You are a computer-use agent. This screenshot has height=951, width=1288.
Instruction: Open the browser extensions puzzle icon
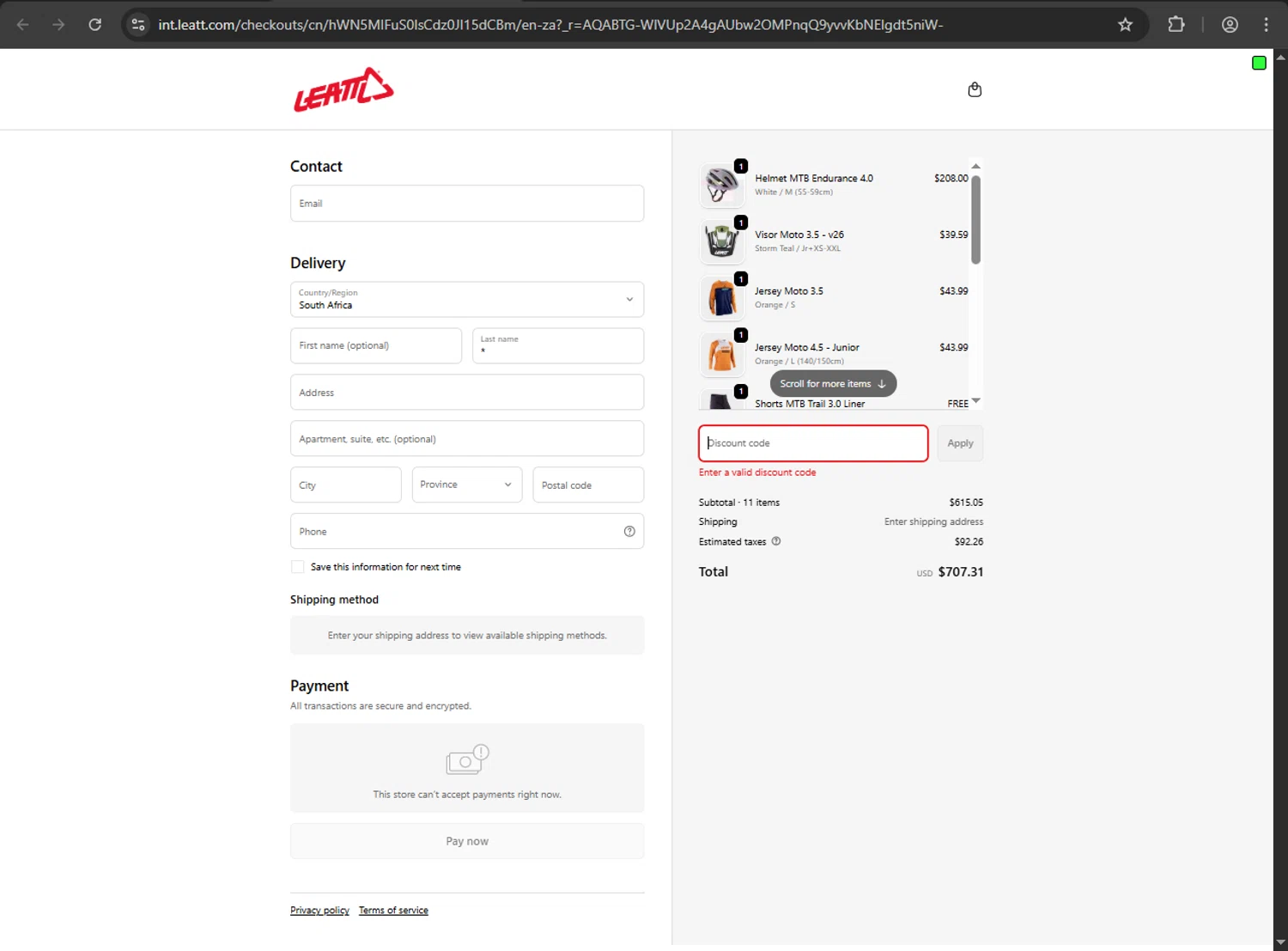click(x=1176, y=24)
